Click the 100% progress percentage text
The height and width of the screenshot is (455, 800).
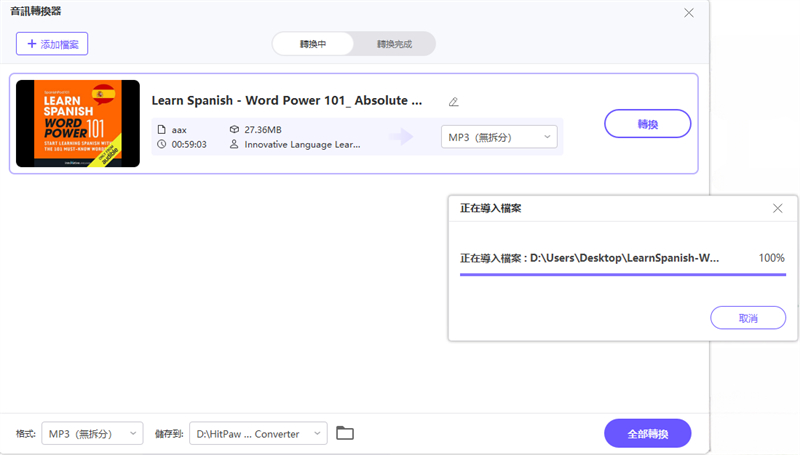click(771, 258)
